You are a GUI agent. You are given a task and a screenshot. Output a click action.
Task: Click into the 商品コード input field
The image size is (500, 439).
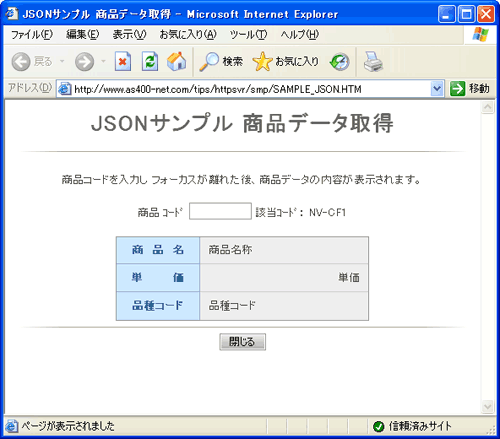[220, 211]
